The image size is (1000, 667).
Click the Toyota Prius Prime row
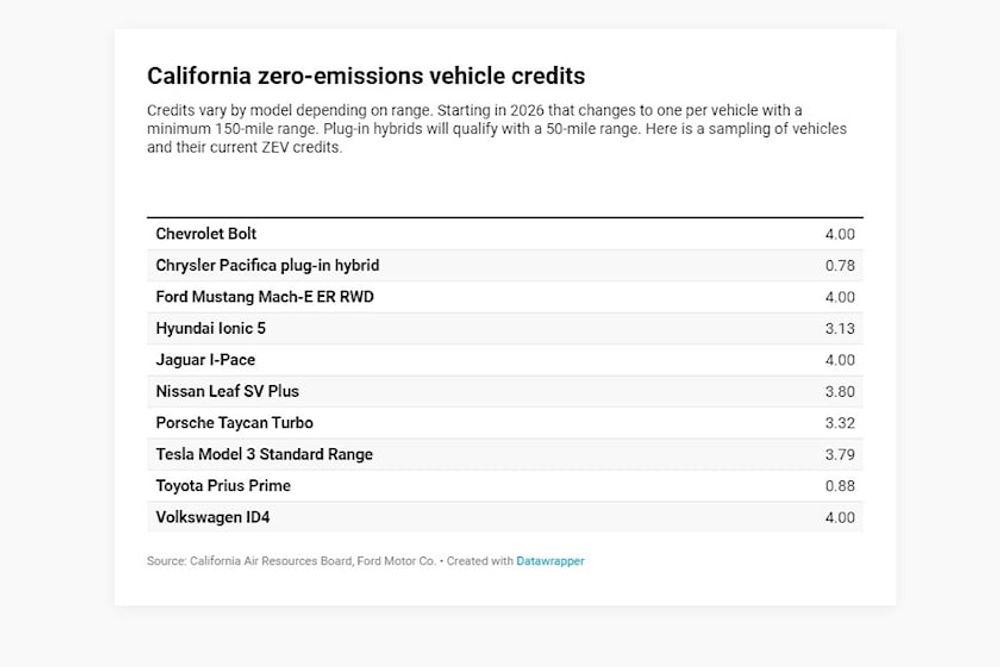pyautogui.click(x=223, y=486)
